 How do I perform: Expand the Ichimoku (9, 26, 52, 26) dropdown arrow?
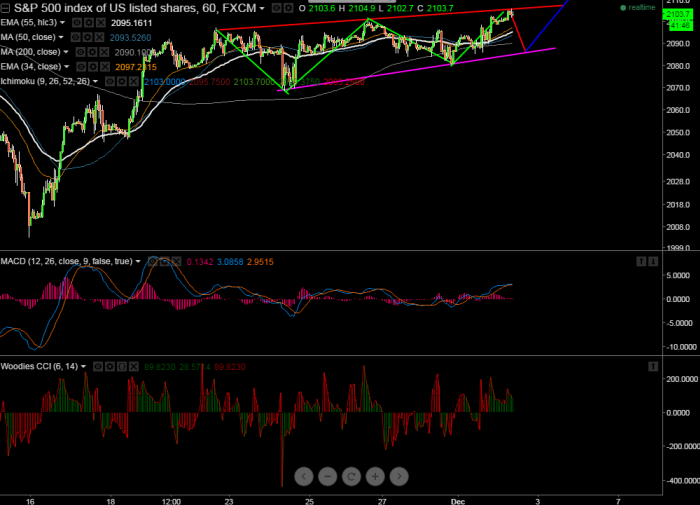[95, 81]
